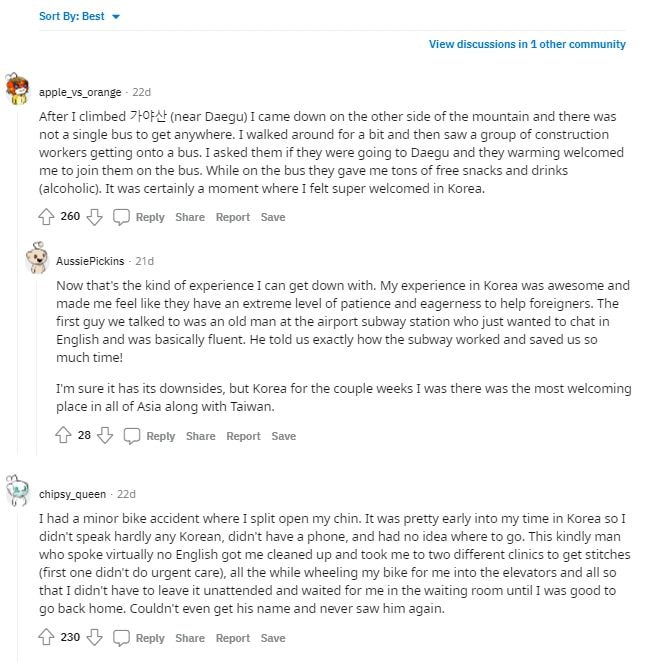Click apple_vs_orange's avatar image
The width and height of the screenshot is (652, 662).
coord(17,90)
